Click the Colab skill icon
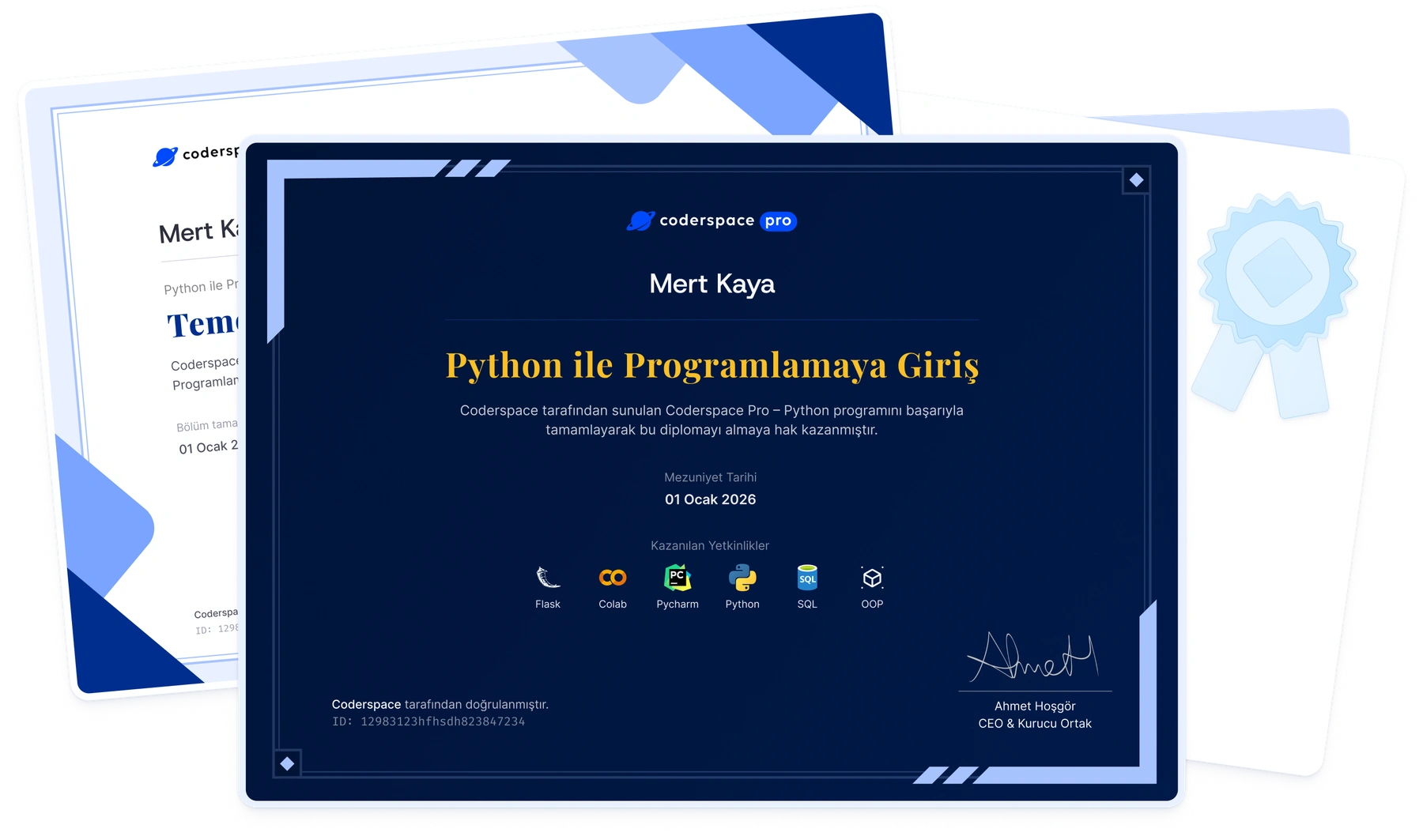 pyautogui.click(x=613, y=578)
